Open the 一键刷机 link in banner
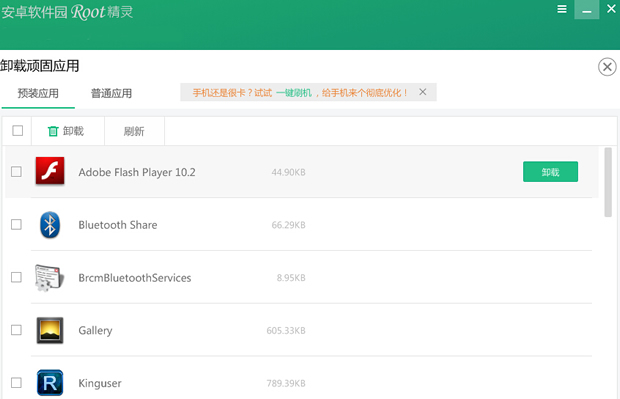Image resolution: width=620 pixels, height=399 pixels. pos(294,93)
